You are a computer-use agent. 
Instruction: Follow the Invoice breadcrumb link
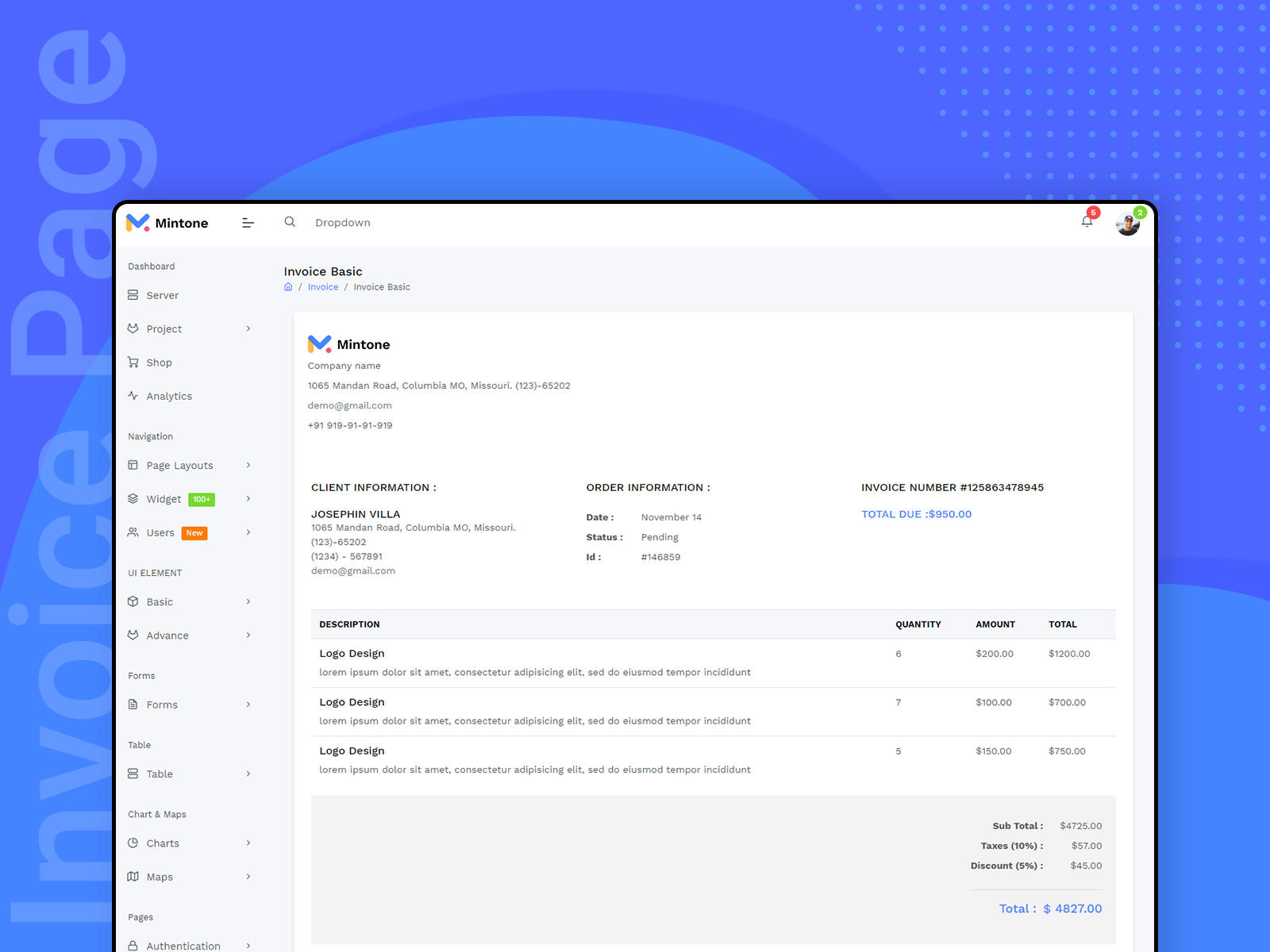[x=323, y=287]
